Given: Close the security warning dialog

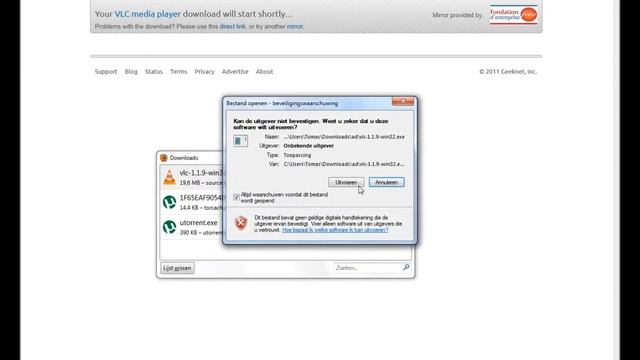Looking at the screenshot, I should point(402,101).
